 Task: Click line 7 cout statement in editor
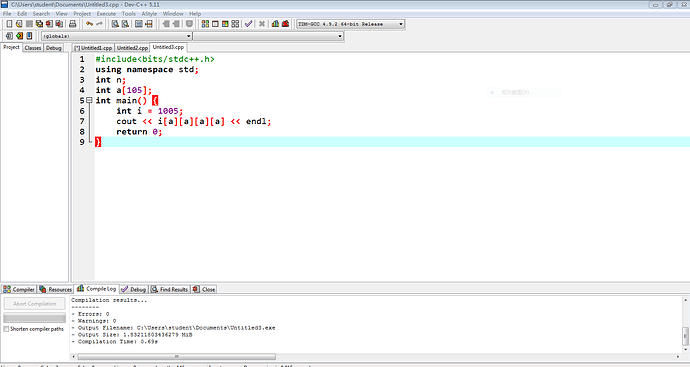click(x=194, y=121)
